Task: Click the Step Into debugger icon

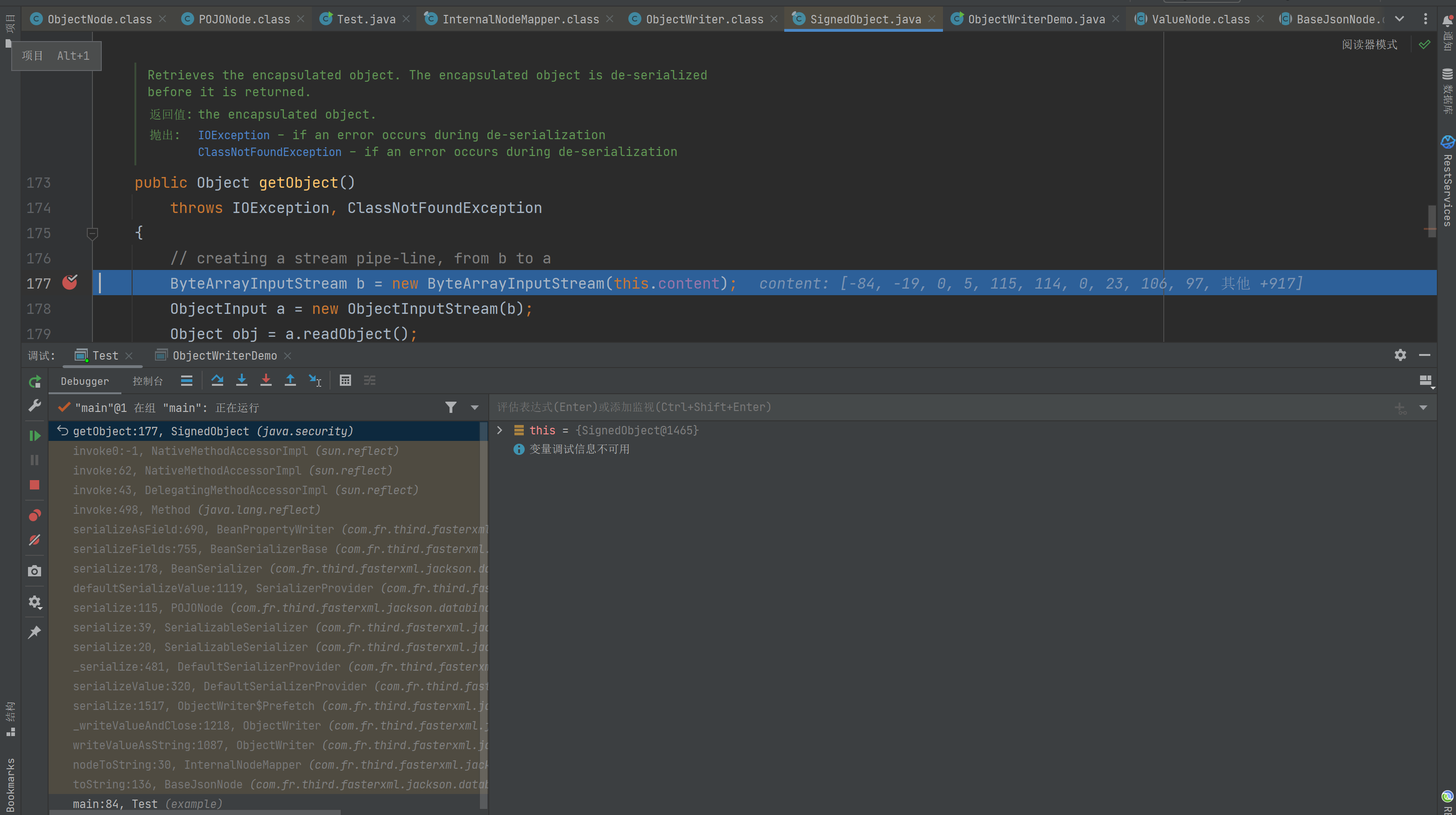Action: pos(241,381)
